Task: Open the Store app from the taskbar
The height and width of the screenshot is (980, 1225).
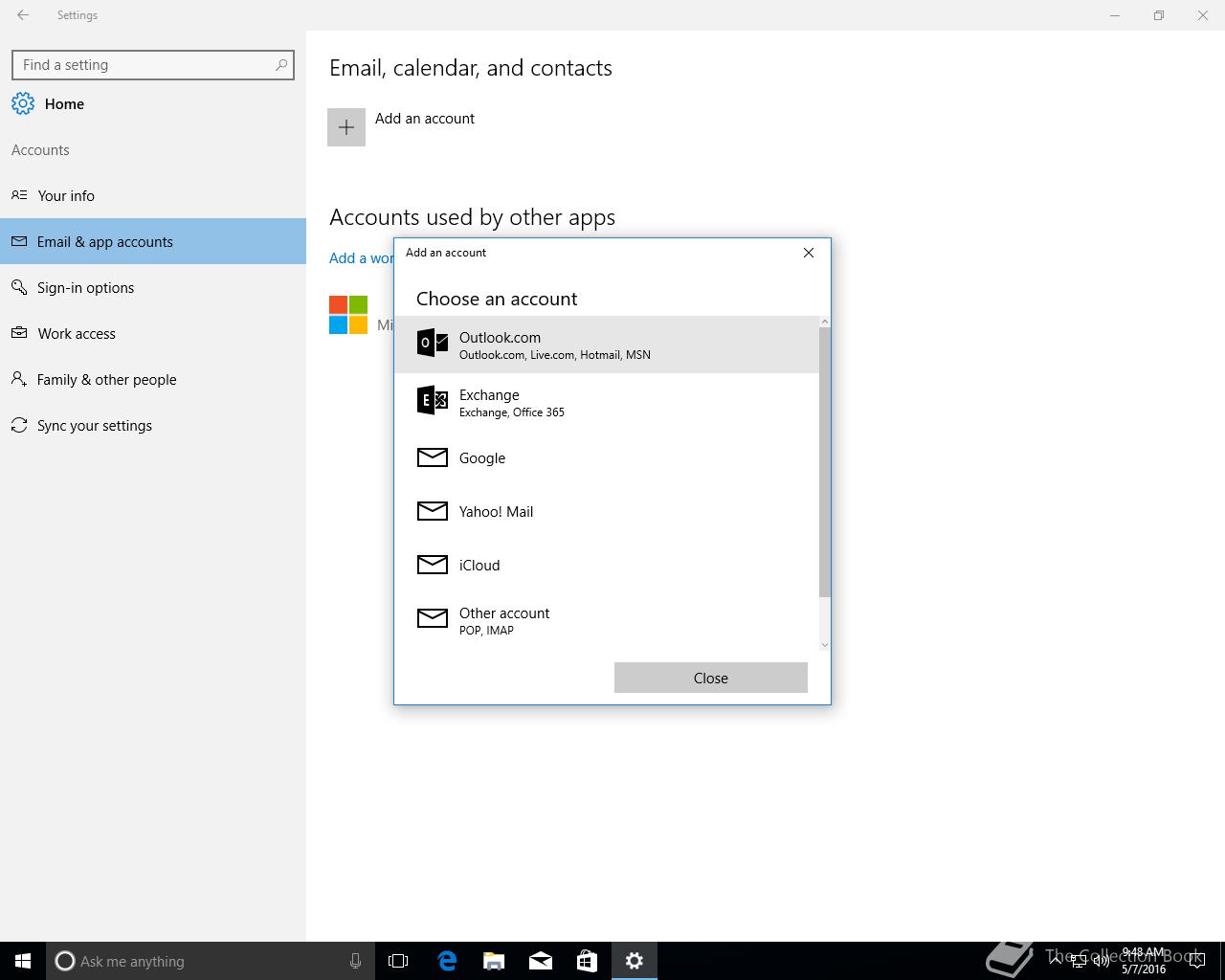Action: (x=587, y=961)
